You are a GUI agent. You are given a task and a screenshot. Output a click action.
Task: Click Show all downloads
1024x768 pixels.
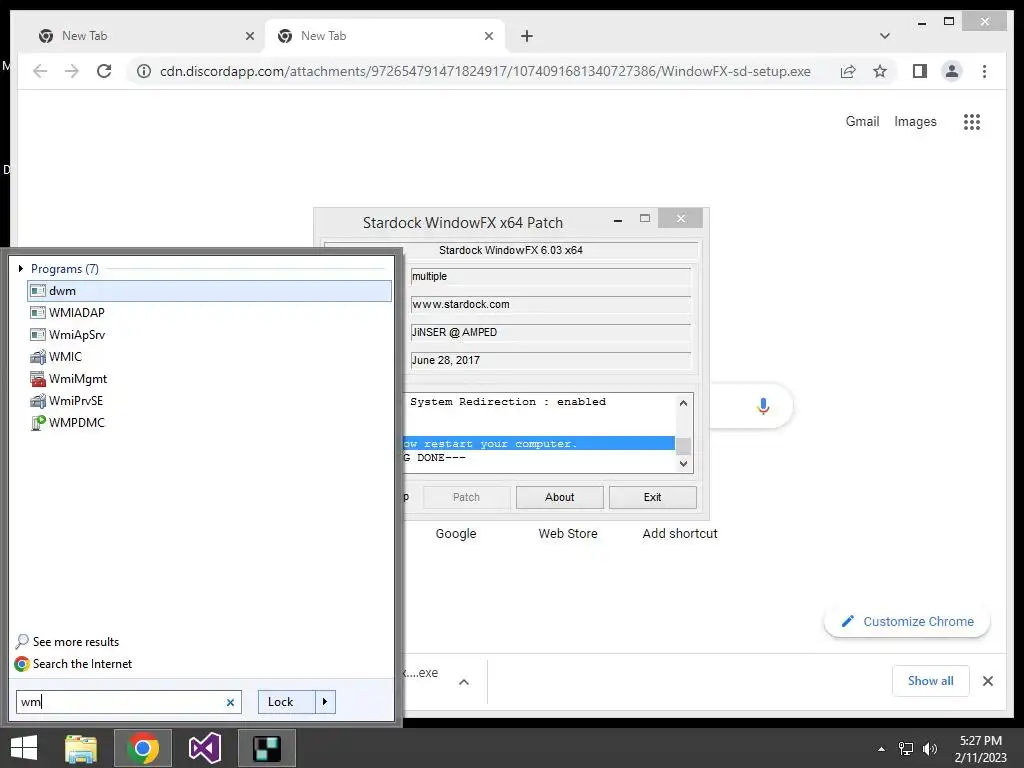pyautogui.click(x=931, y=681)
